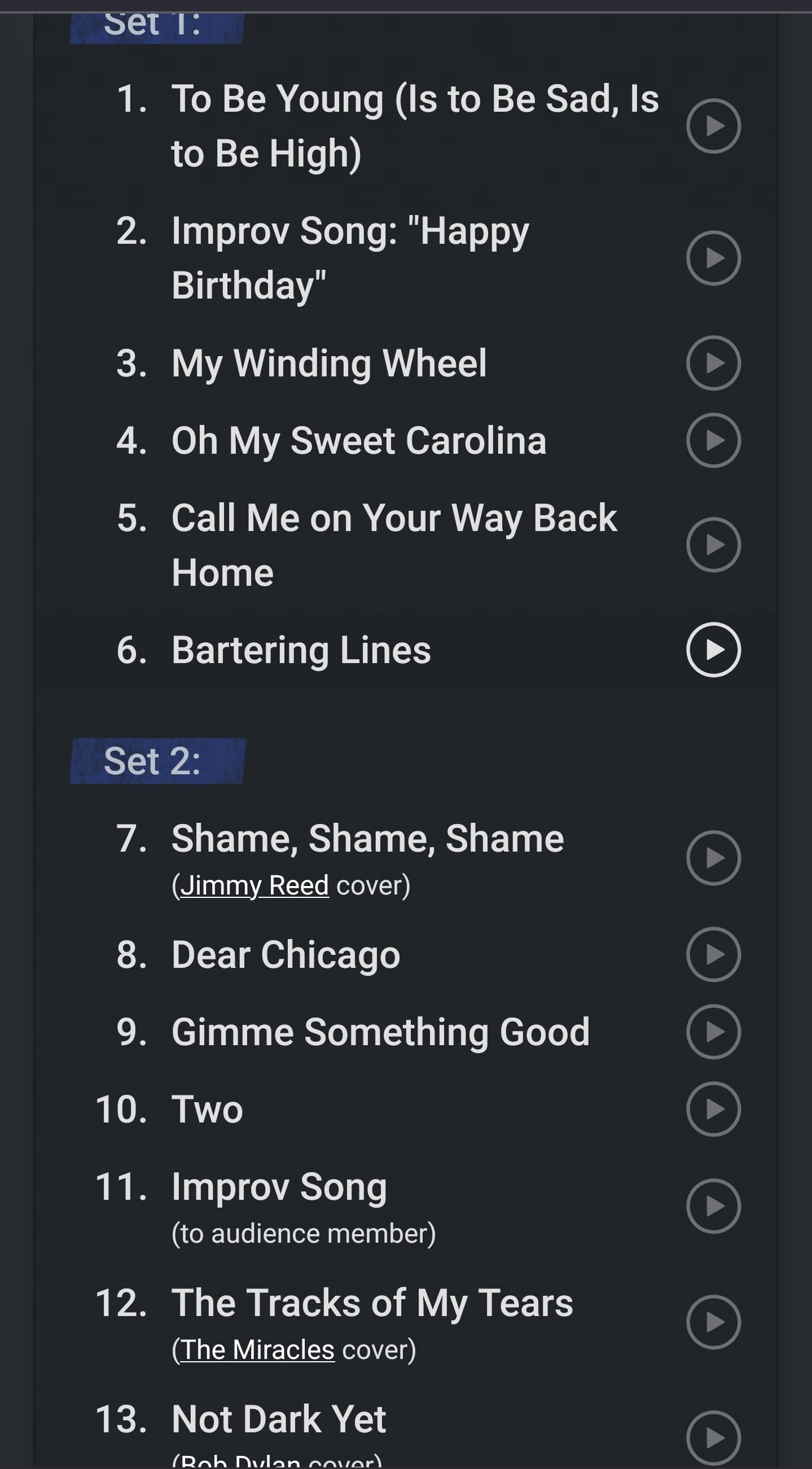Start playback of "Bartering Lines"

713,650
